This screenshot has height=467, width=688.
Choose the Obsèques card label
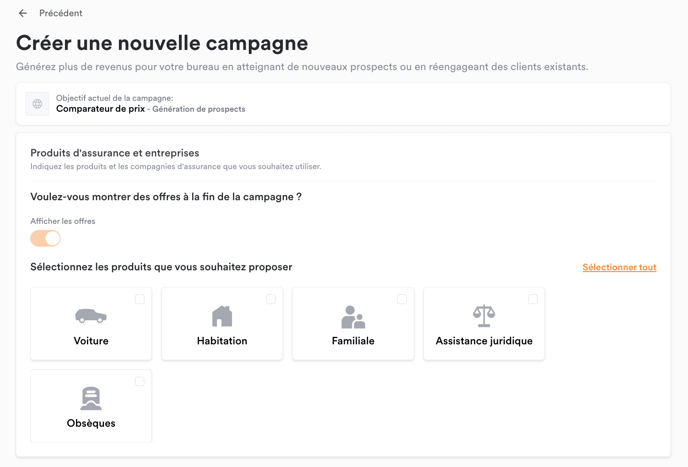coord(91,423)
